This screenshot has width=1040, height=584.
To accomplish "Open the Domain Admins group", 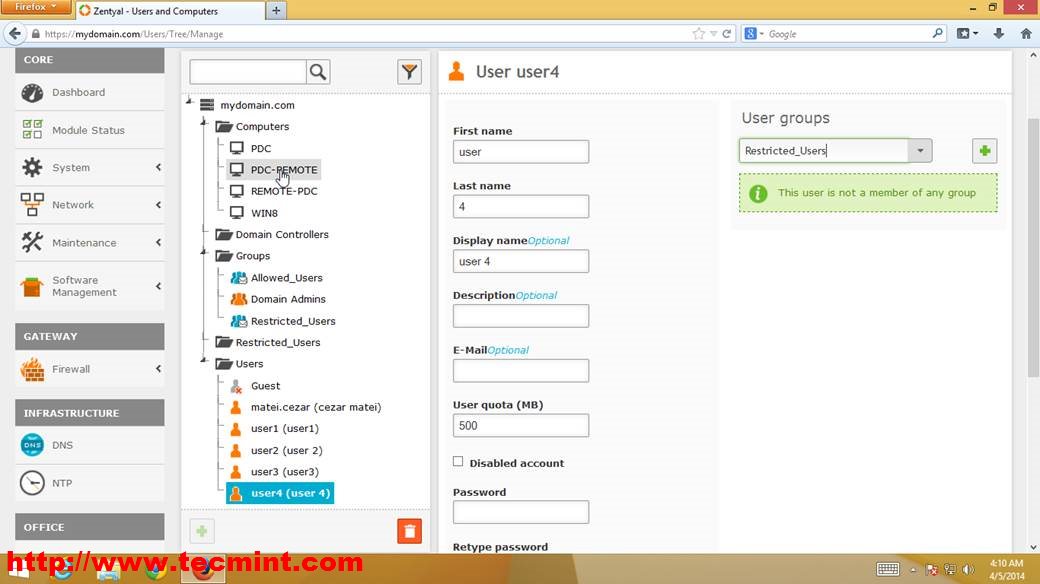I will pos(288,299).
